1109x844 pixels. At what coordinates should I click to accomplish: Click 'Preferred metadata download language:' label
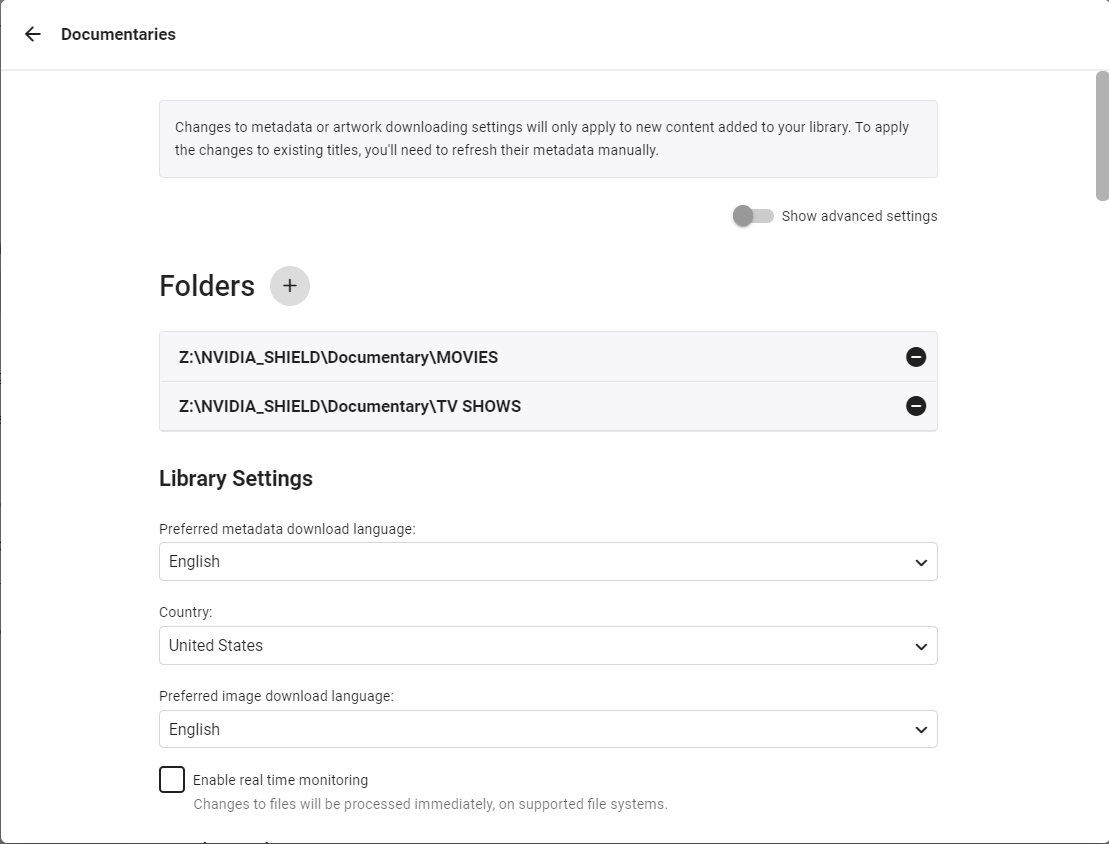tap(287, 529)
